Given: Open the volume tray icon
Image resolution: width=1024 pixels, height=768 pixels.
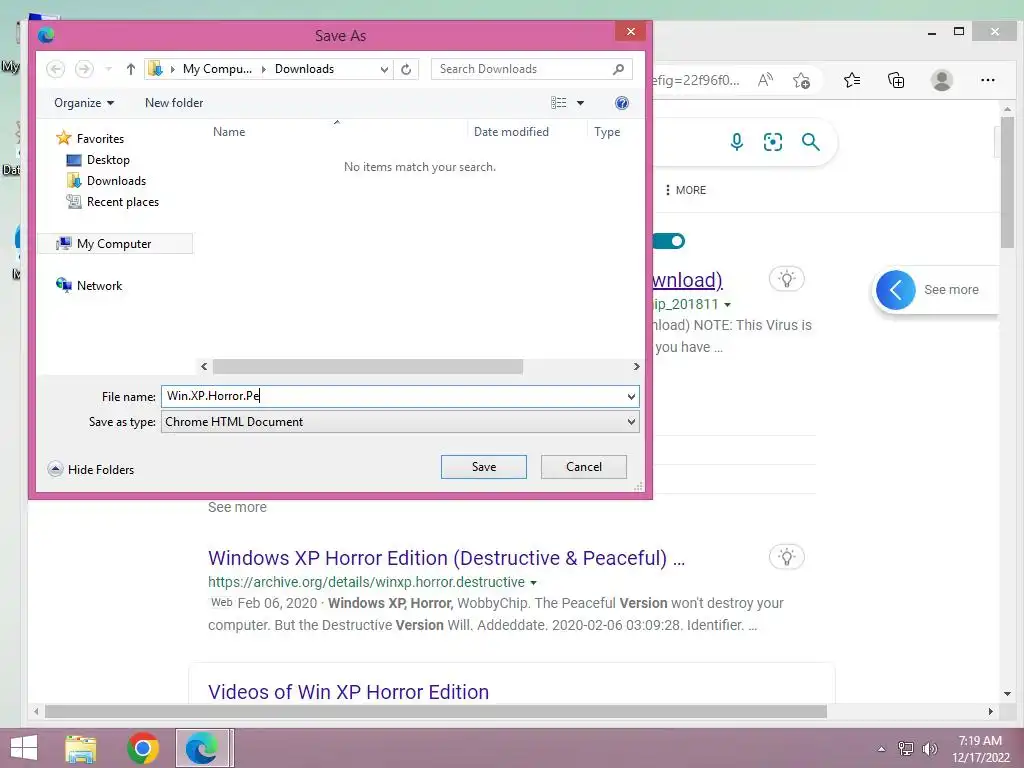Looking at the screenshot, I should click(929, 749).
